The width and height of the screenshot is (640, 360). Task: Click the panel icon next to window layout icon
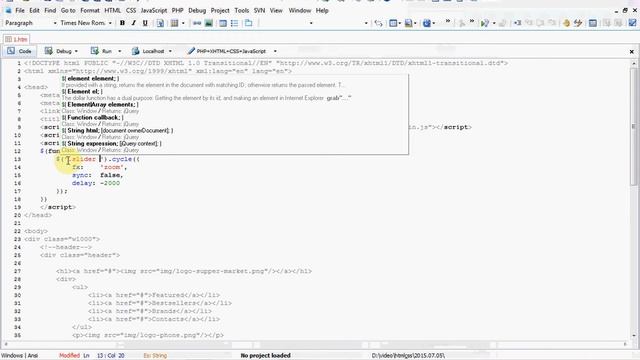pyautogui.click(x=607, y=23)
